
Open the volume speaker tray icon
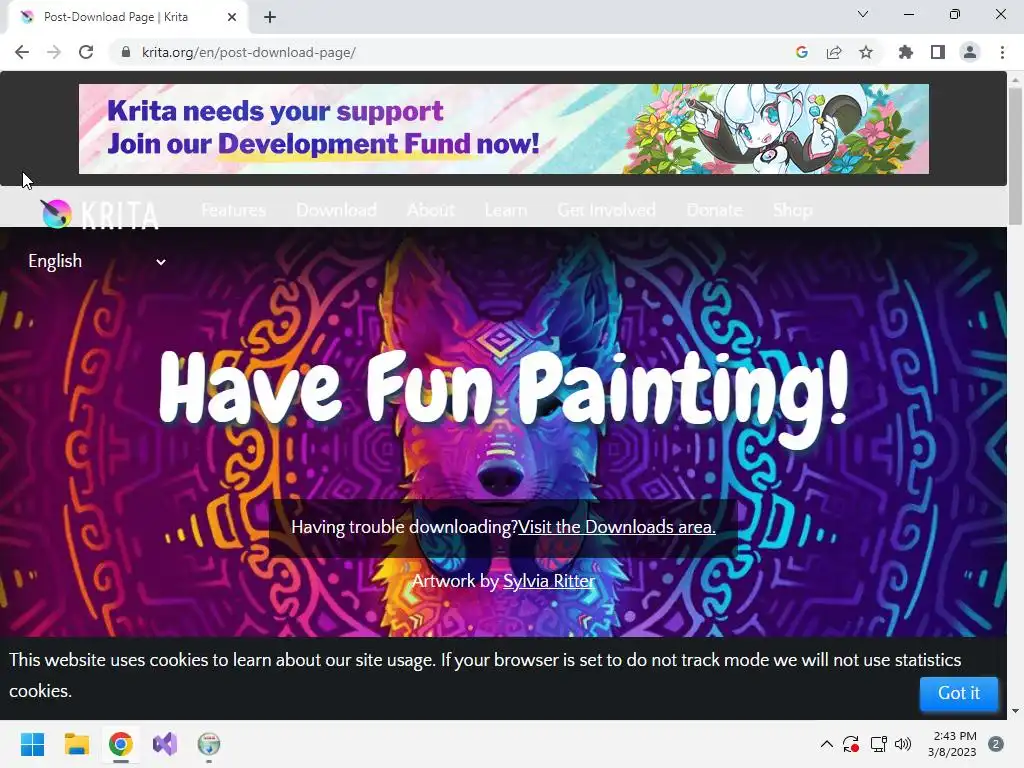[903, 744]
